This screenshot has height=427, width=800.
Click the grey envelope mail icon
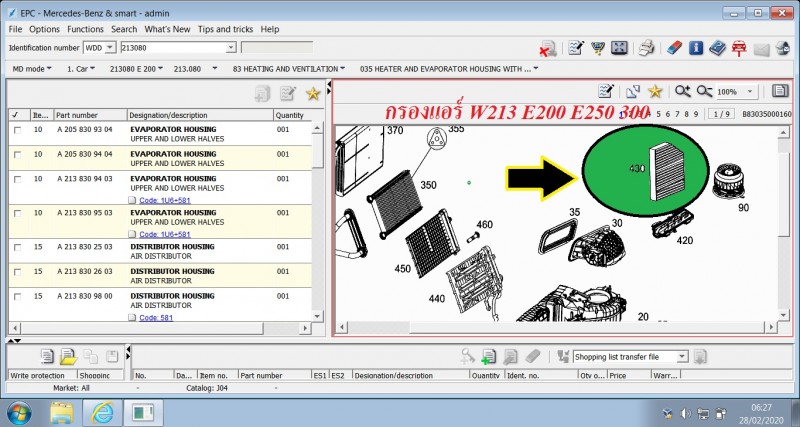[761, 49]
